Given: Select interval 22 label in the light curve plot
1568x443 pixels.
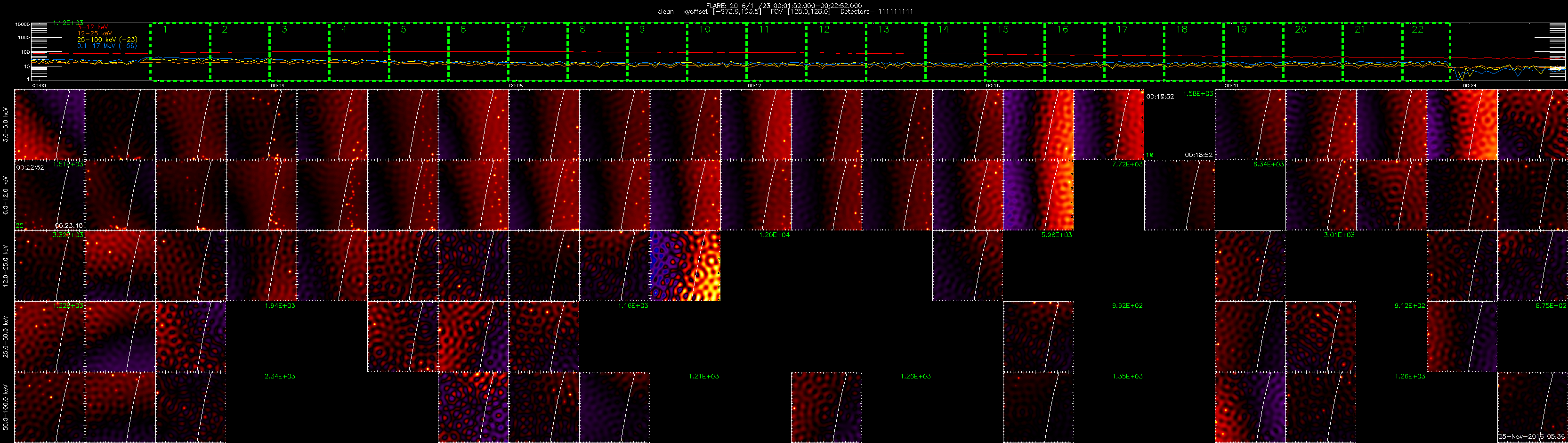Looking at the screenshot, I should click(x=1418, y=29).
